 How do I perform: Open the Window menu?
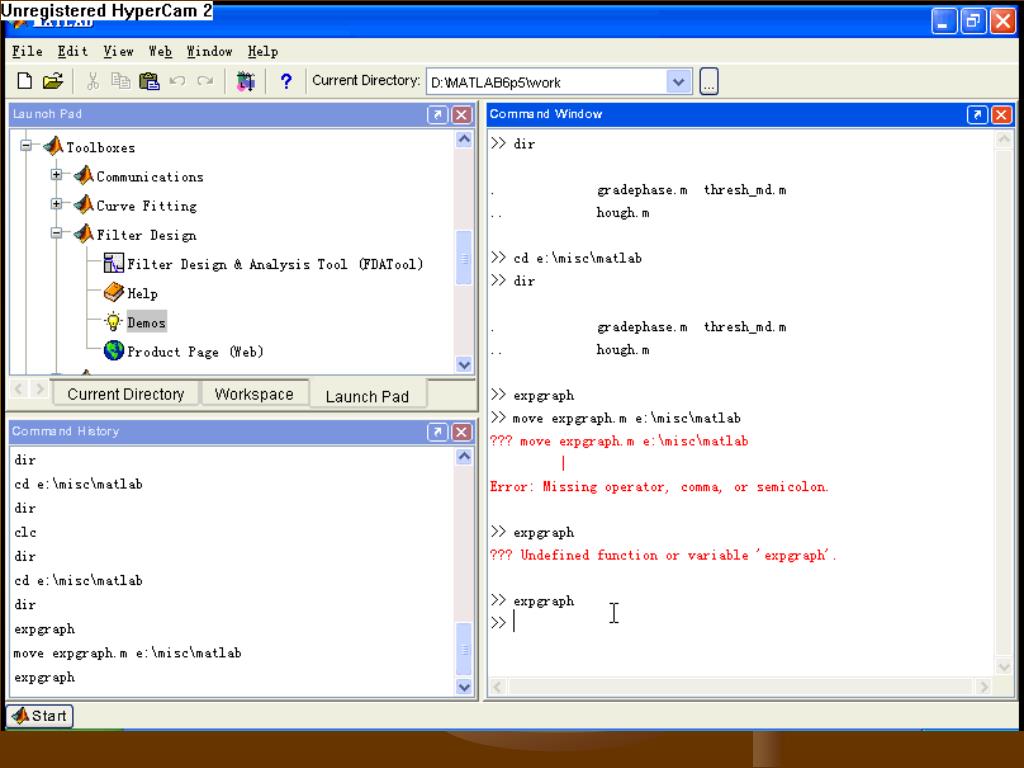click(210, 51)
